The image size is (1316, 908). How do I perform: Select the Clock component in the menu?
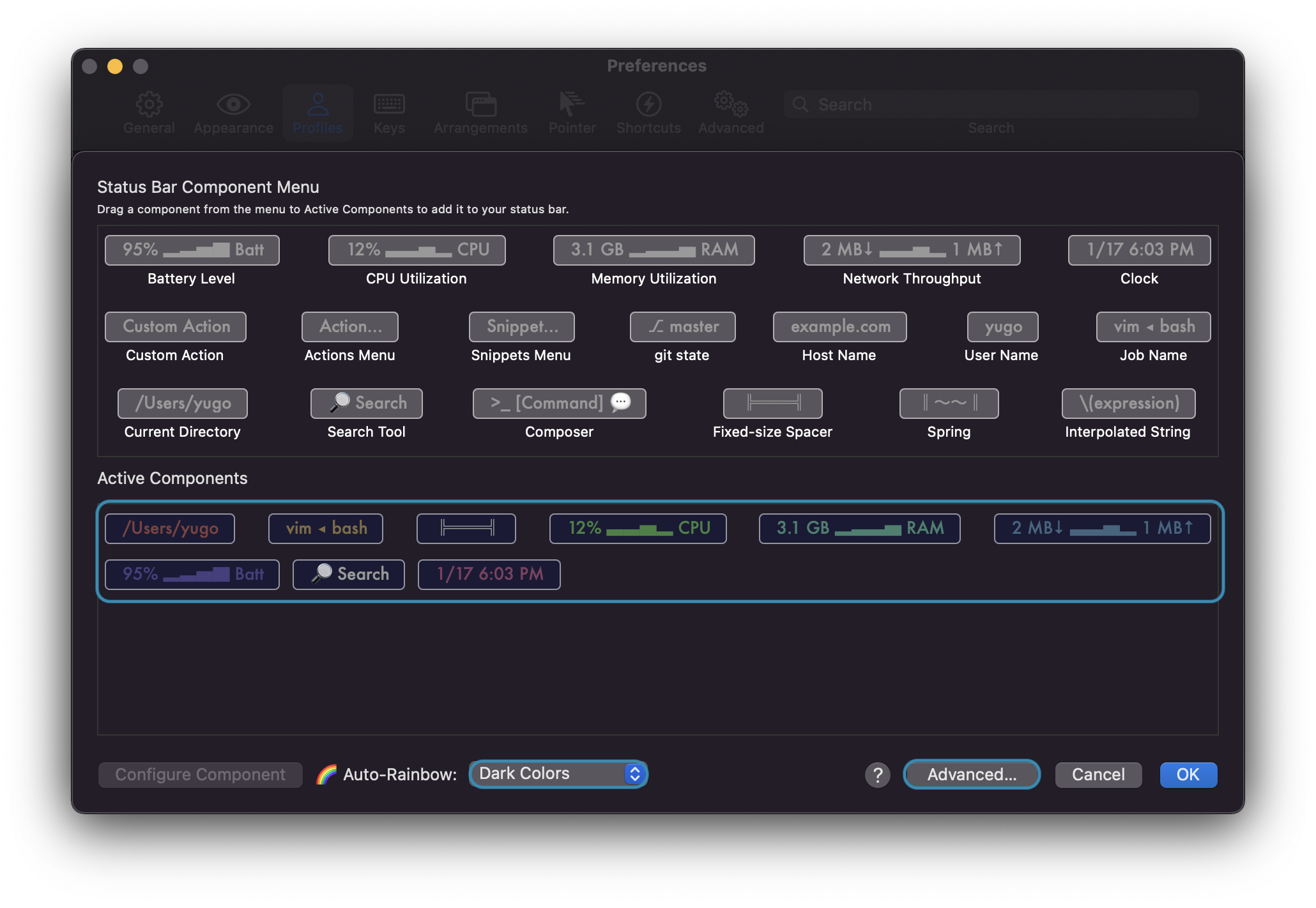click(x=1139, y=250)
